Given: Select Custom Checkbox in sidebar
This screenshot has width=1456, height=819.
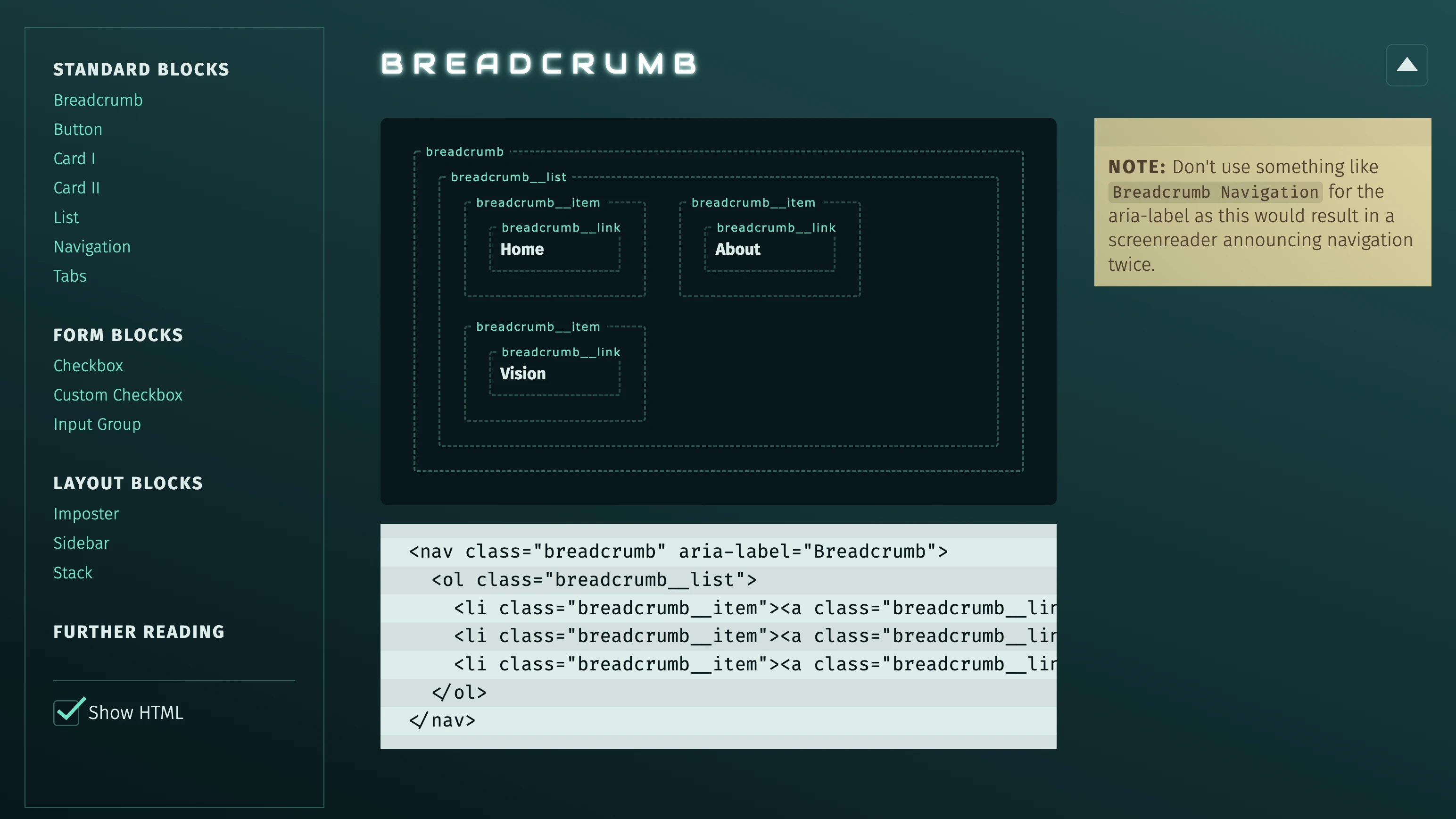Looking at the screenshot, I should (x=118, y=395).
